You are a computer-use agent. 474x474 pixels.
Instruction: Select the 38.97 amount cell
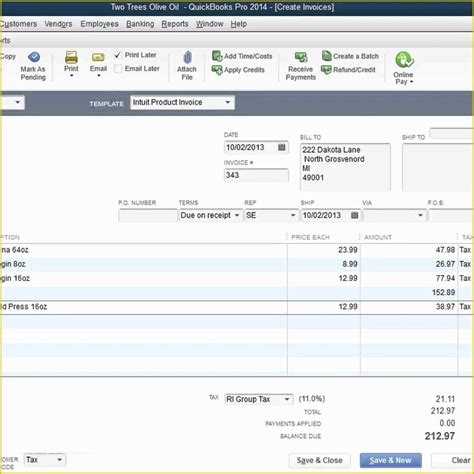409,307
